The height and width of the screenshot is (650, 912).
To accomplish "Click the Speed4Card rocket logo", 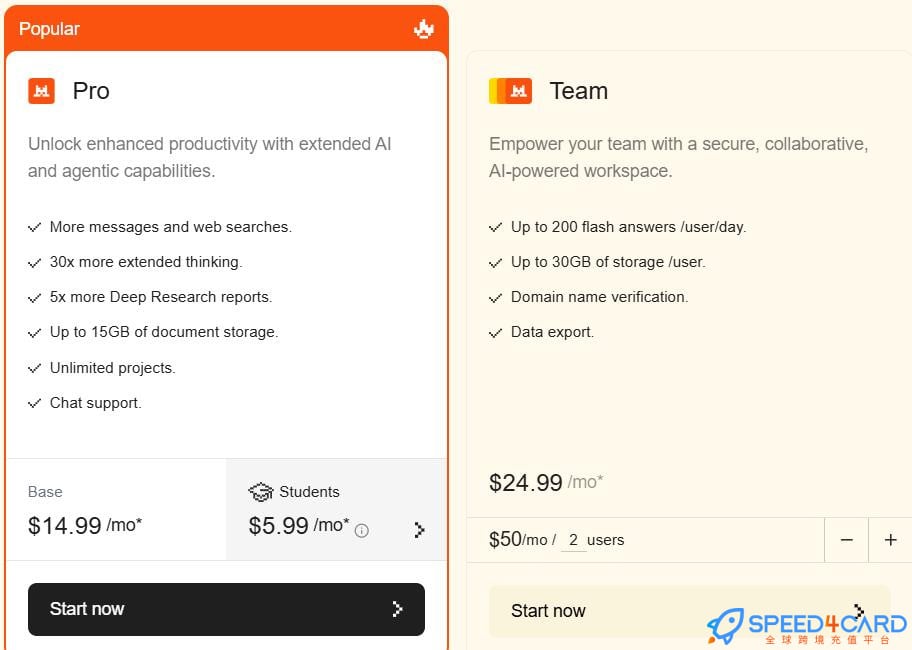I will coord(726,625).
